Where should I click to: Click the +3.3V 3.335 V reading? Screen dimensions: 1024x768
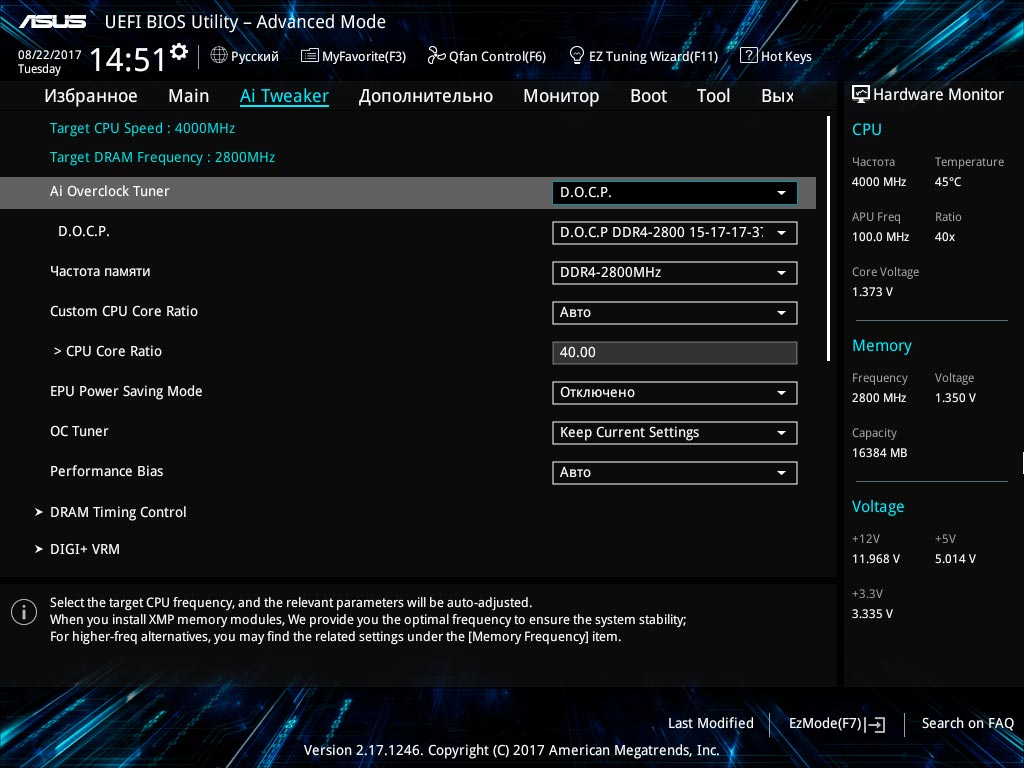click(x=872, y=613)
